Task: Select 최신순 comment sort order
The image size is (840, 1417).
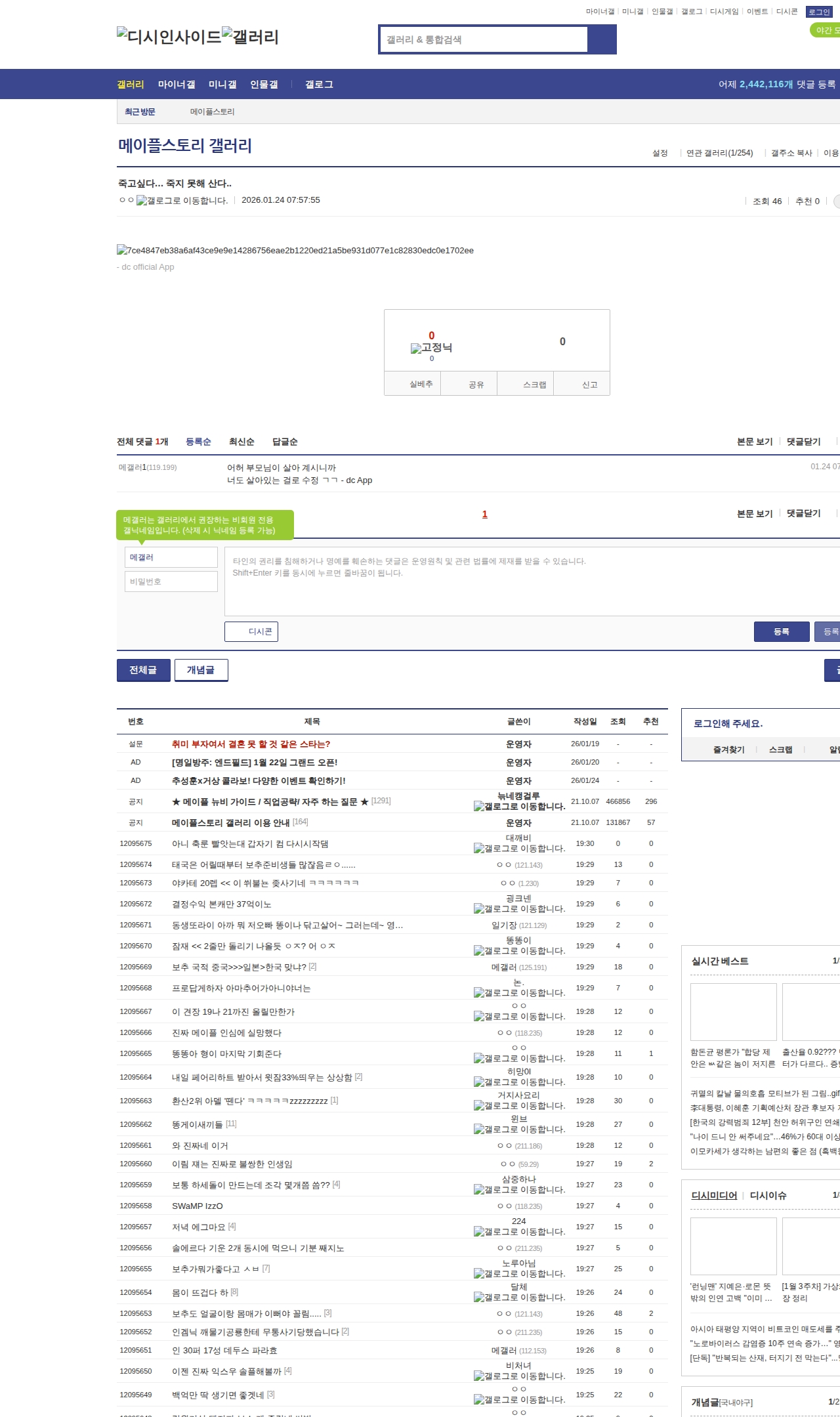Action: coord(241,442)
